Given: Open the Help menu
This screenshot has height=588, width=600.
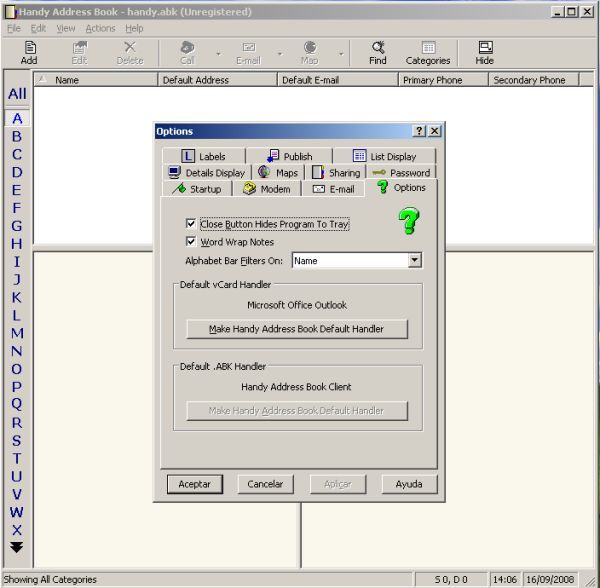Looking at the screenshot, I should point(134,28).
